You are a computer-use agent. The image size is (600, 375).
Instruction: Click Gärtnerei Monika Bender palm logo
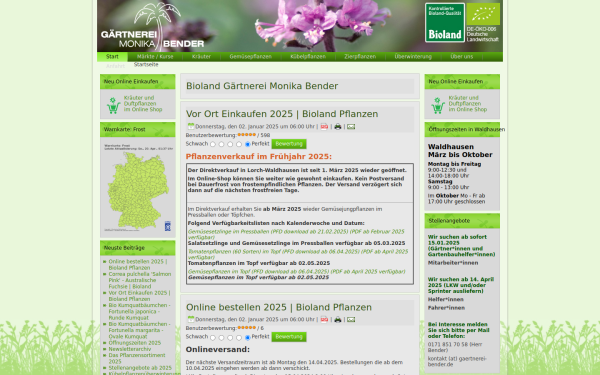click(152, 26)
